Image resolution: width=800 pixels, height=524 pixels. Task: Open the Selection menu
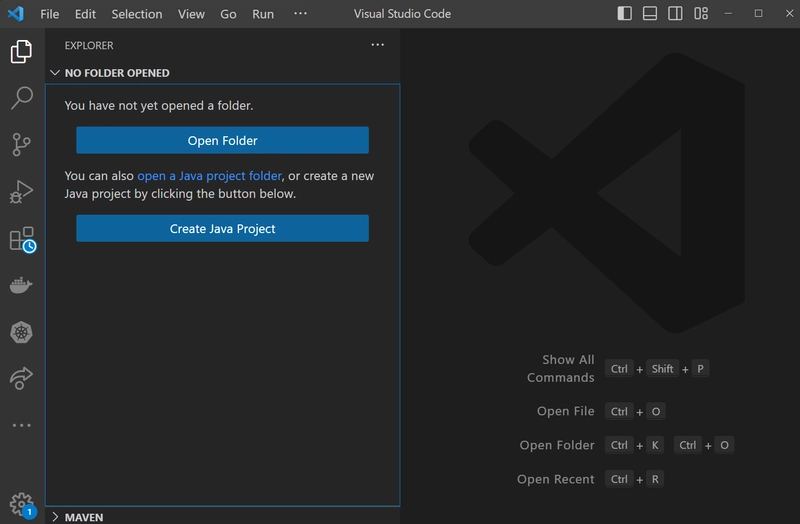pyautogui.click(x=137, y=14)
